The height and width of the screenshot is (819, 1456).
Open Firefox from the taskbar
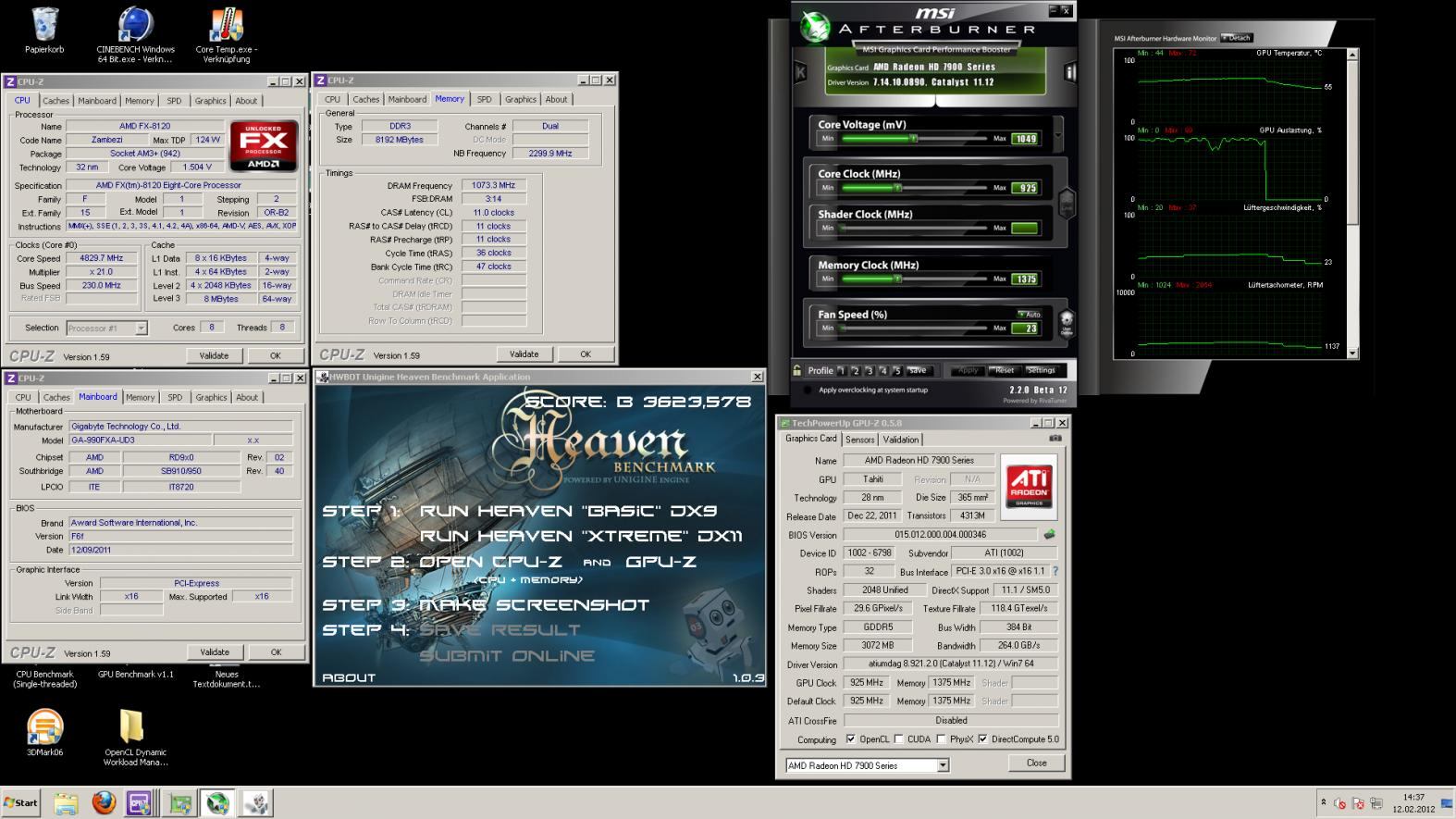104,803
